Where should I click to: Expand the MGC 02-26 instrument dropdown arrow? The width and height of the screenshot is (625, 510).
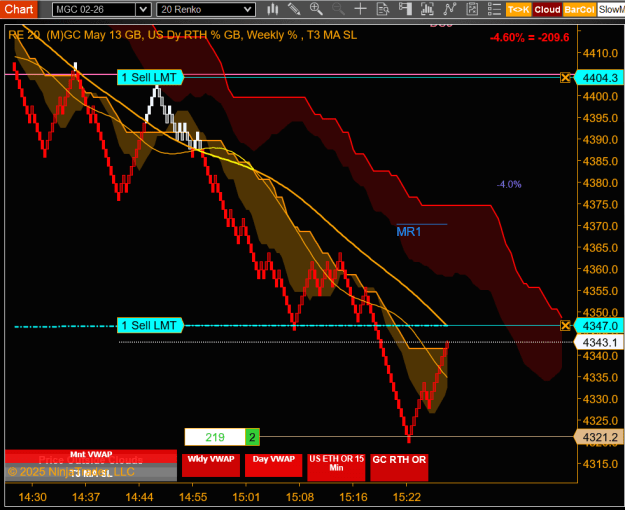143,10
